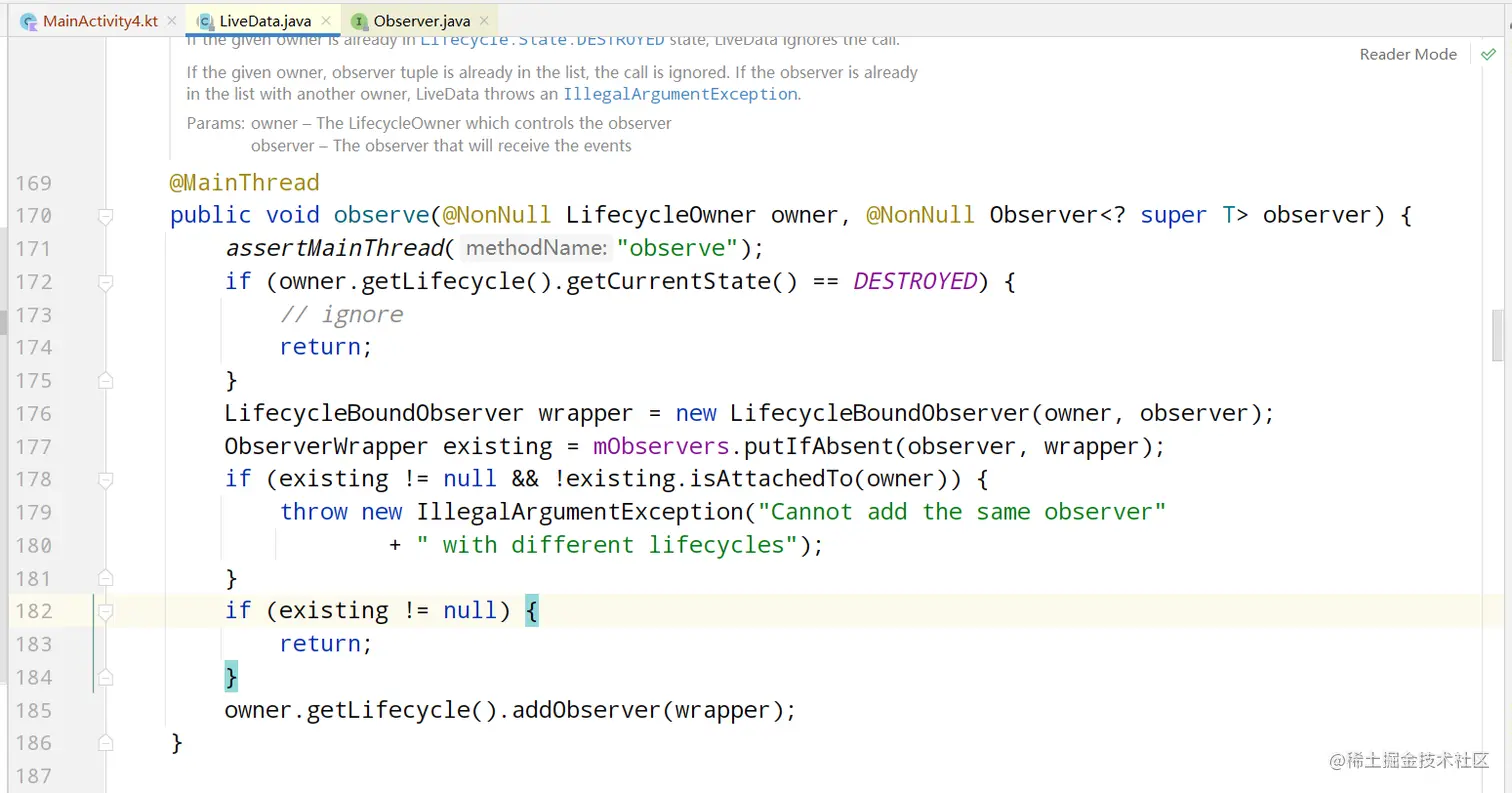Click the observe method name
The width and height of the screenshot is (1512, 793).
(x=381, y=215)
